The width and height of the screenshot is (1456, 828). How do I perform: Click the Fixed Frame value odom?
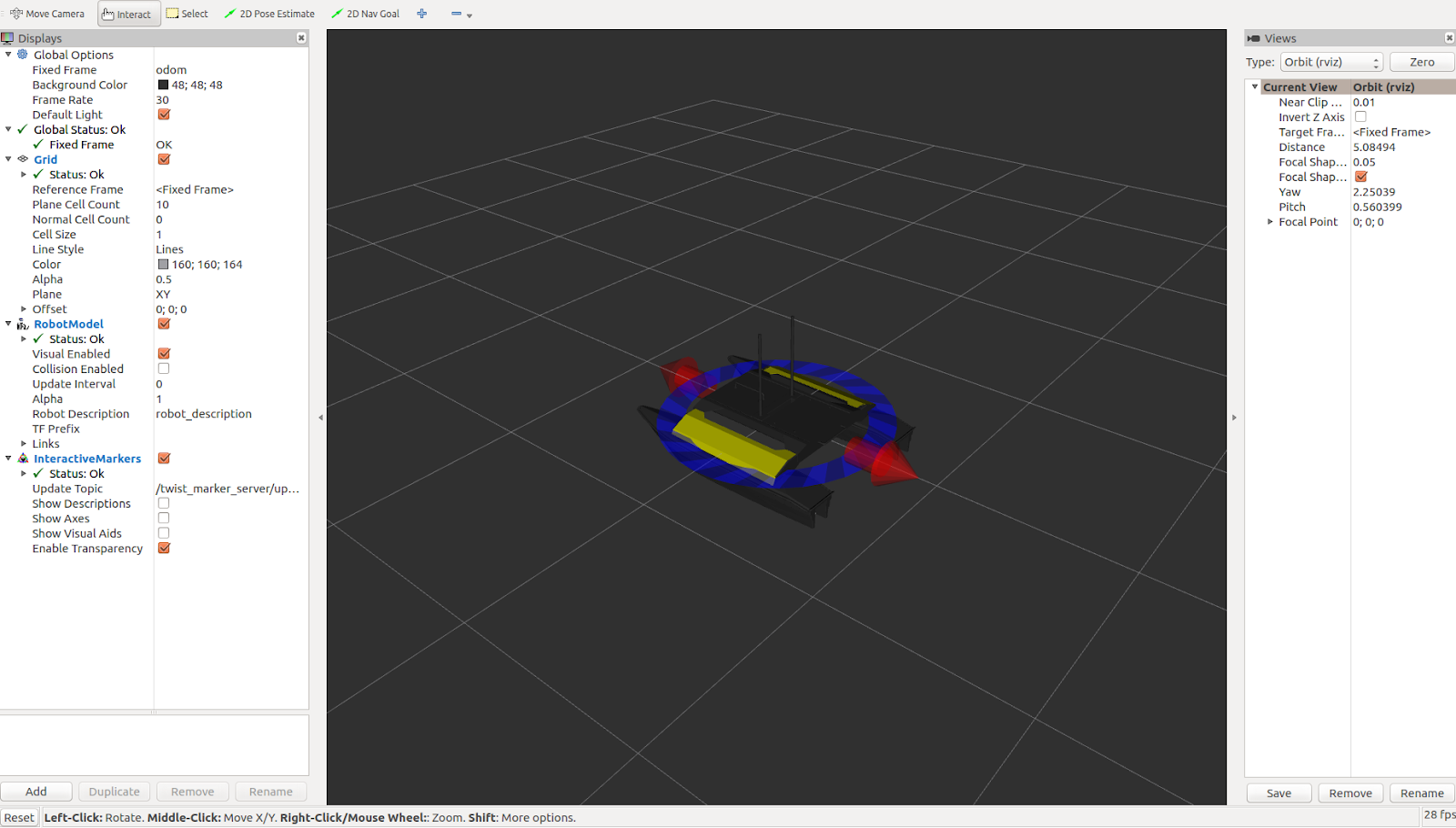[x=171, y=70]
